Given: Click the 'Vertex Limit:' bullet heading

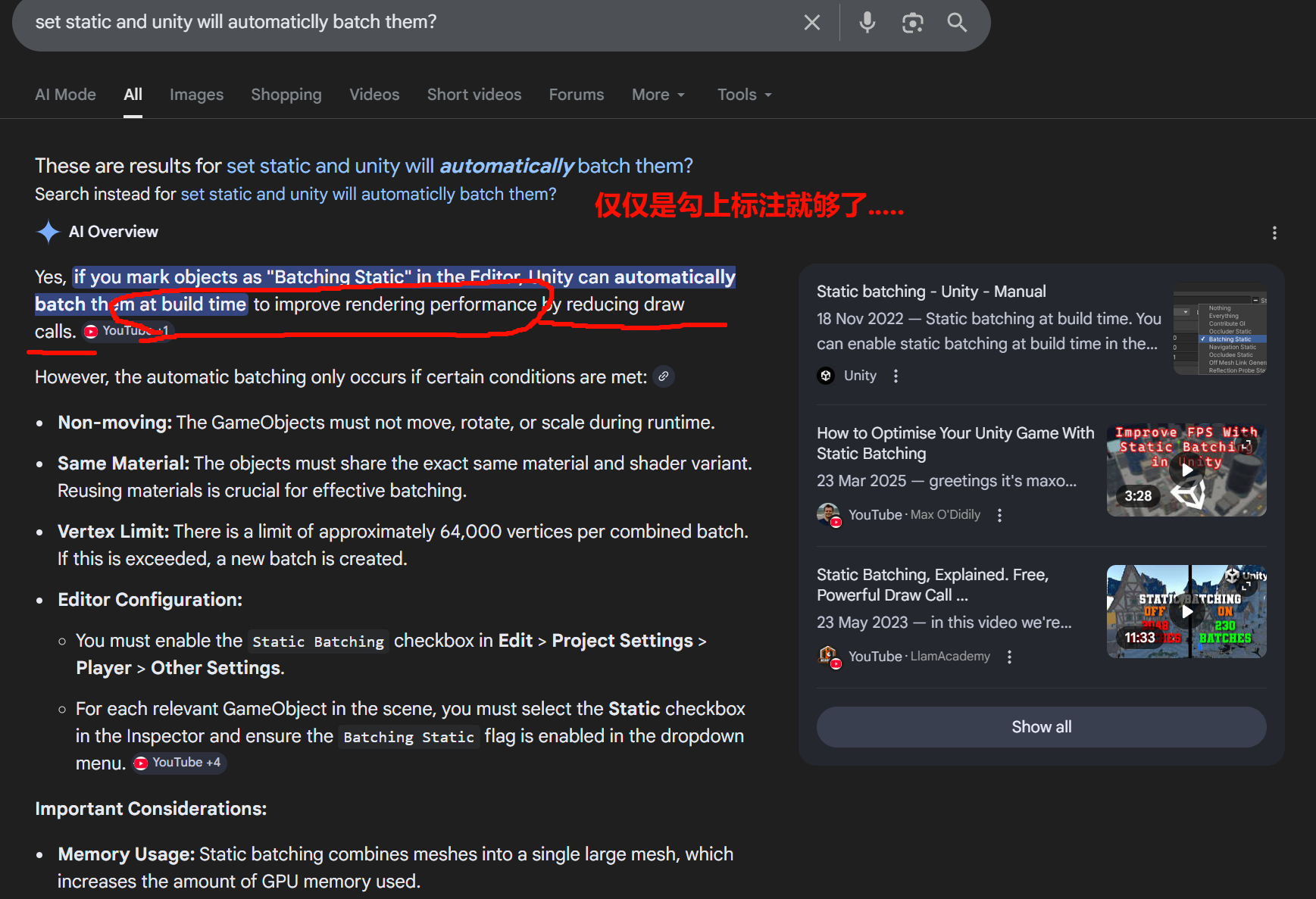Looking at the screenshot, I should pyautogui.click(x=114, y=532).
